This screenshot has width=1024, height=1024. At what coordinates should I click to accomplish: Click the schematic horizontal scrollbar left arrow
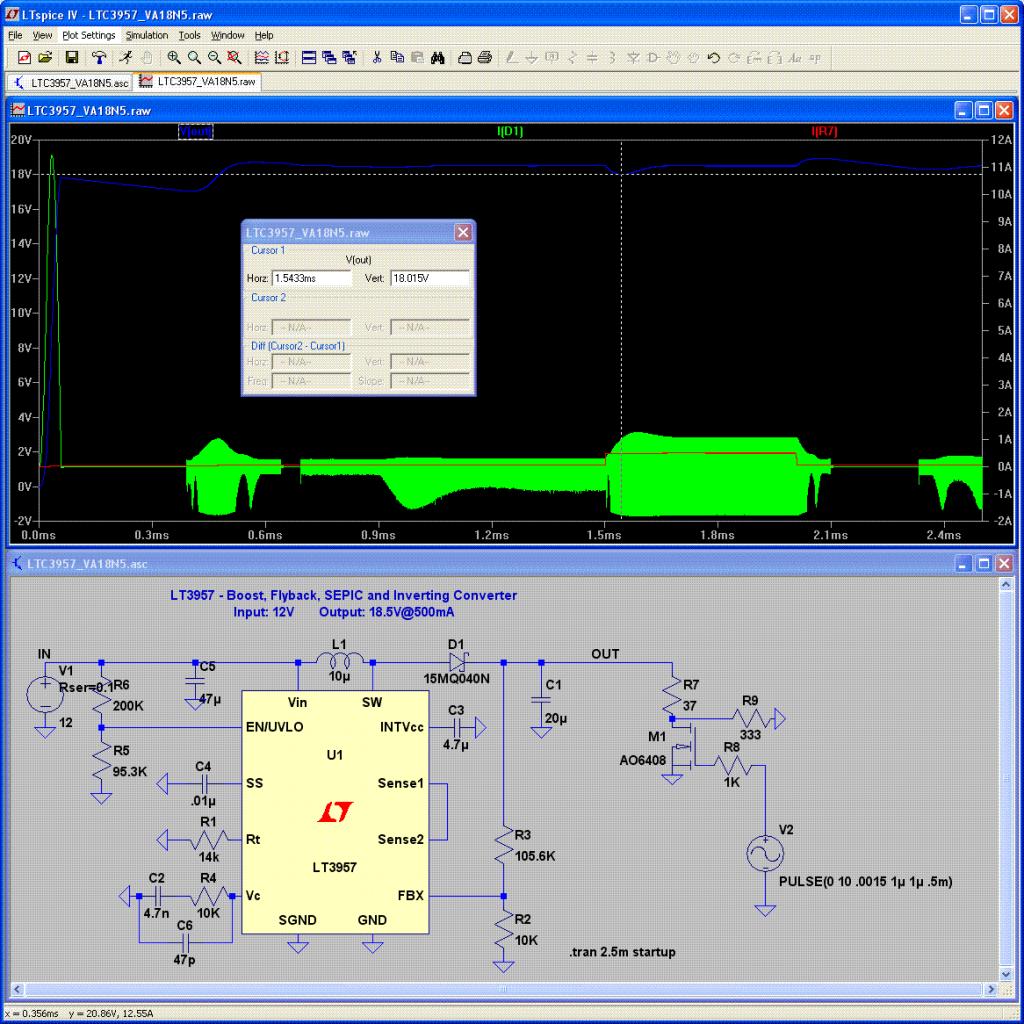pyautogui.click(x=18, y=989)
